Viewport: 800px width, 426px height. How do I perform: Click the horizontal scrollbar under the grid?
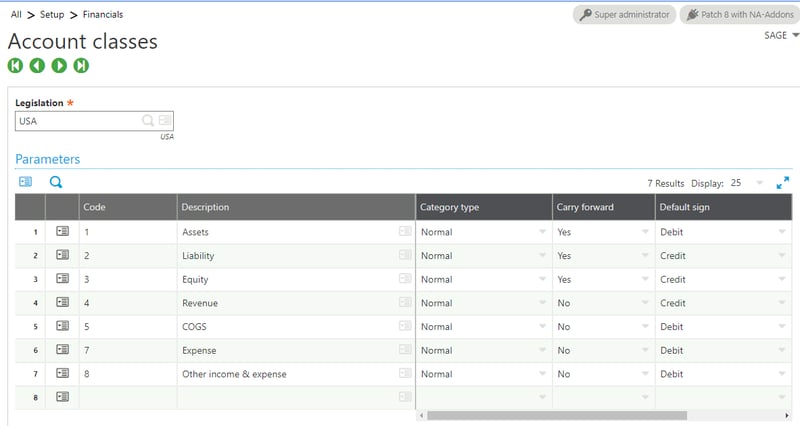(555, 415)
